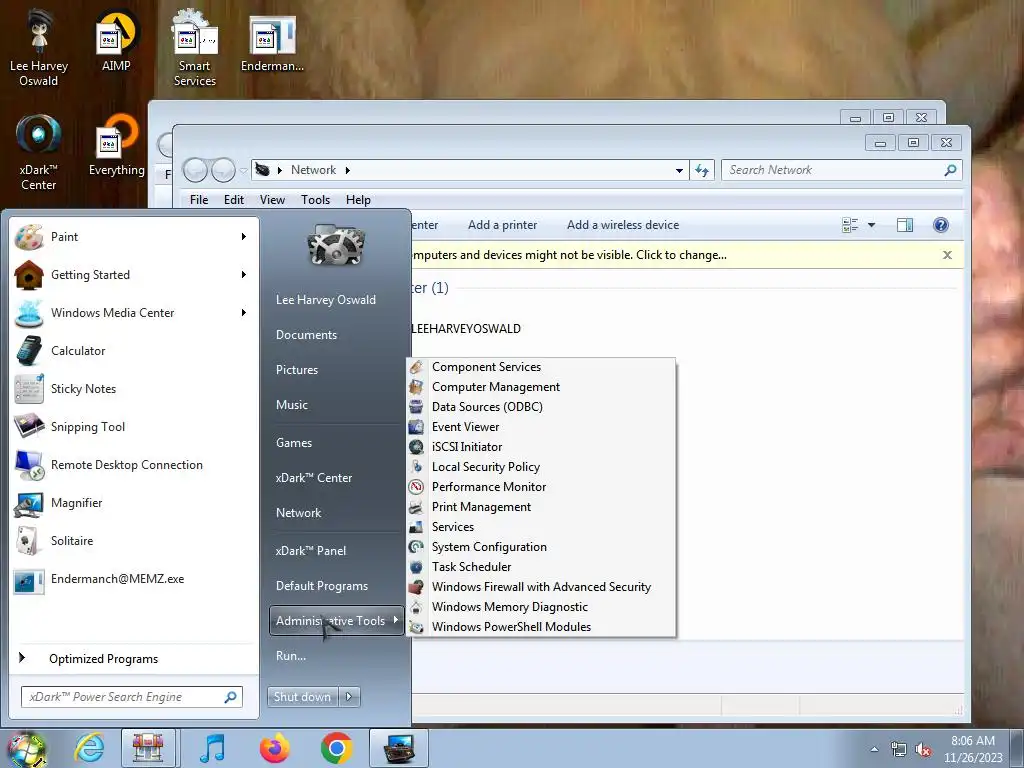Click the refresh button beside address bar

click(702, 170)
